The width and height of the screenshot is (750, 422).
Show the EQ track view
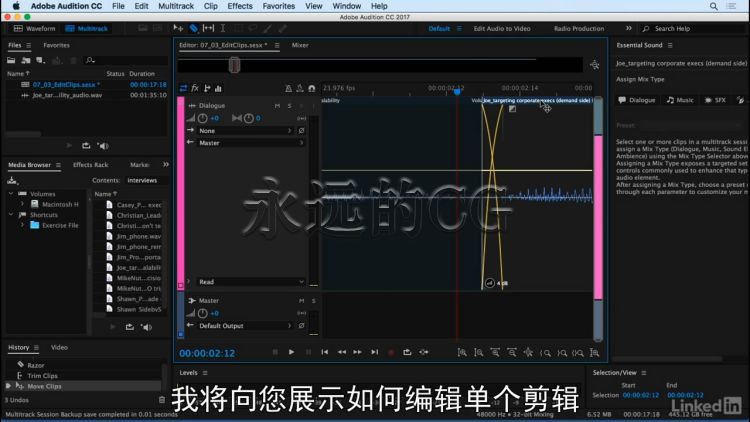[x=219, y=88]
